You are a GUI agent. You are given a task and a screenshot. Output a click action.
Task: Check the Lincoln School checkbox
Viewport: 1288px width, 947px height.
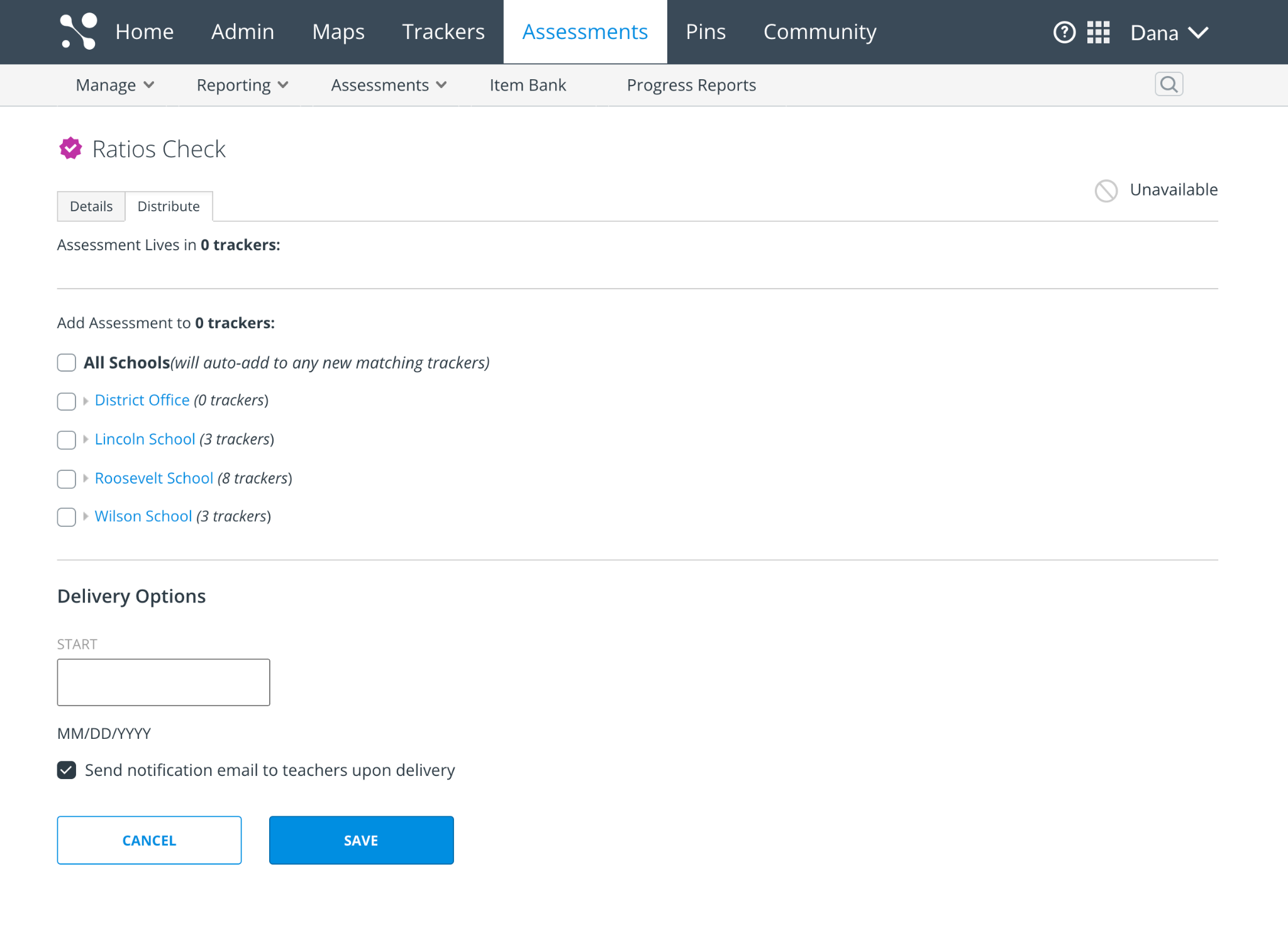(67, 440)
